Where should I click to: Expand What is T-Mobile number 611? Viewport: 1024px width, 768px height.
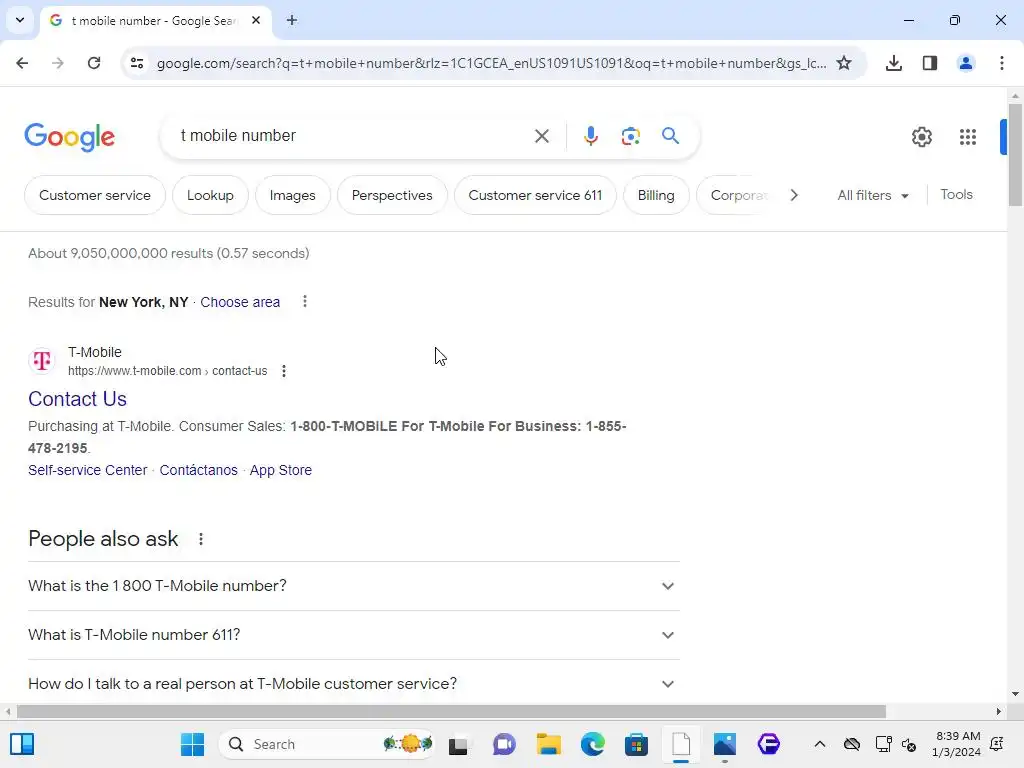click(x=354, y=635)
